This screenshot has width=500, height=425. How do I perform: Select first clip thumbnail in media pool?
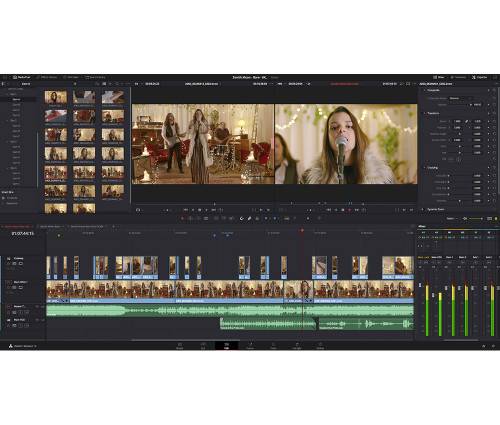pyautogui.click(x=56, y=97)
